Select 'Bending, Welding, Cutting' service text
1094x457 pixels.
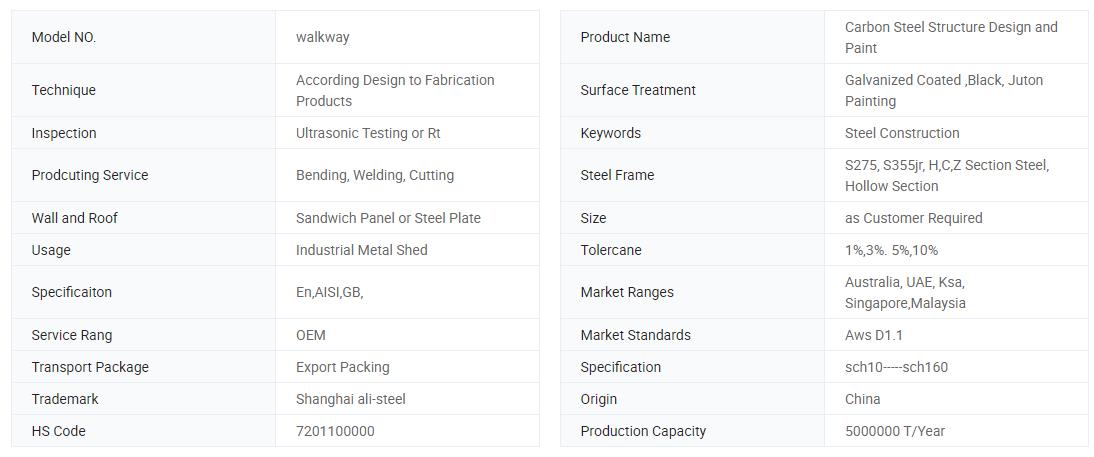(x=375, y=175)
